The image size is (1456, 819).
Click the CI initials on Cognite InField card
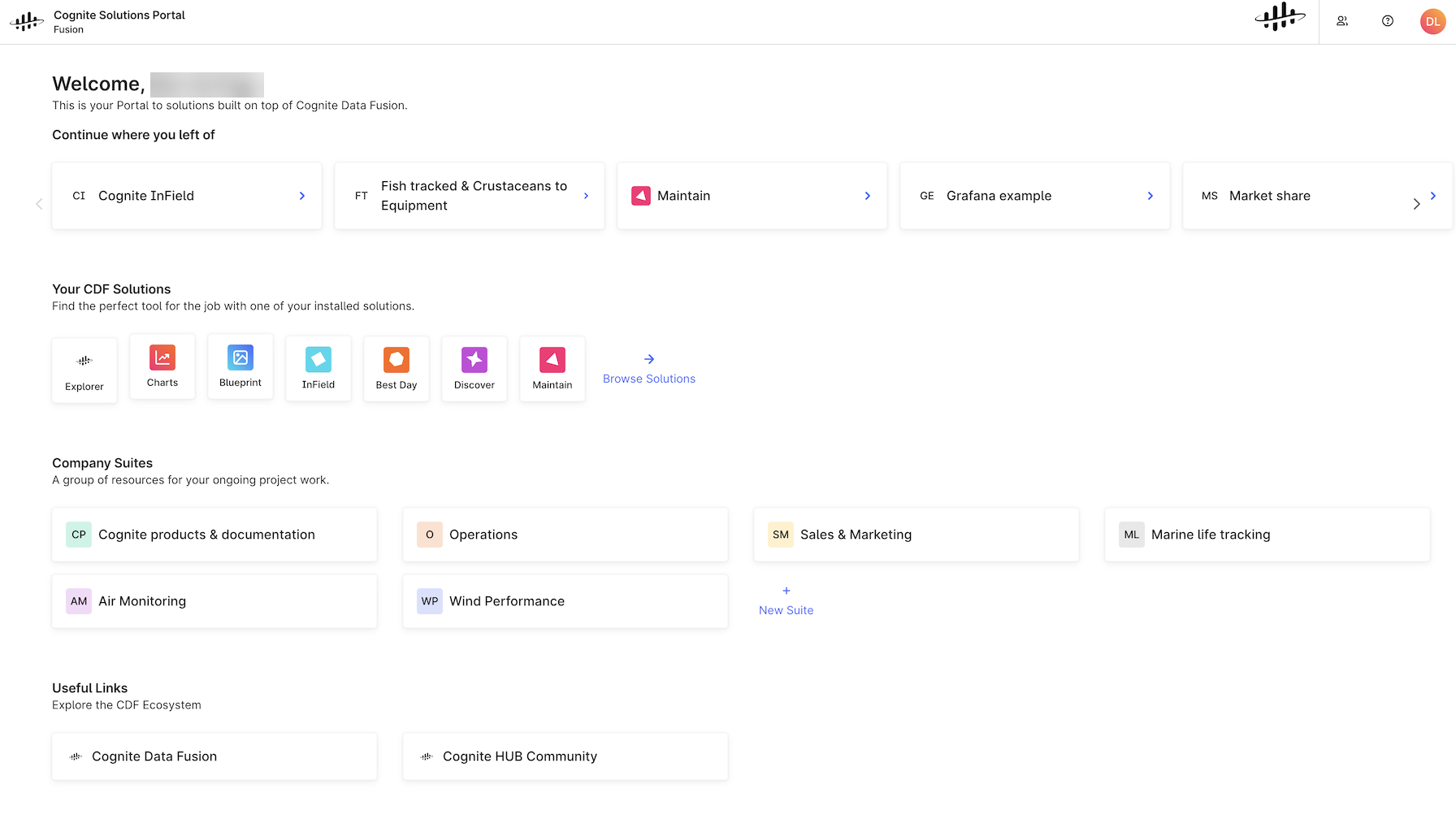pos(79,196)
